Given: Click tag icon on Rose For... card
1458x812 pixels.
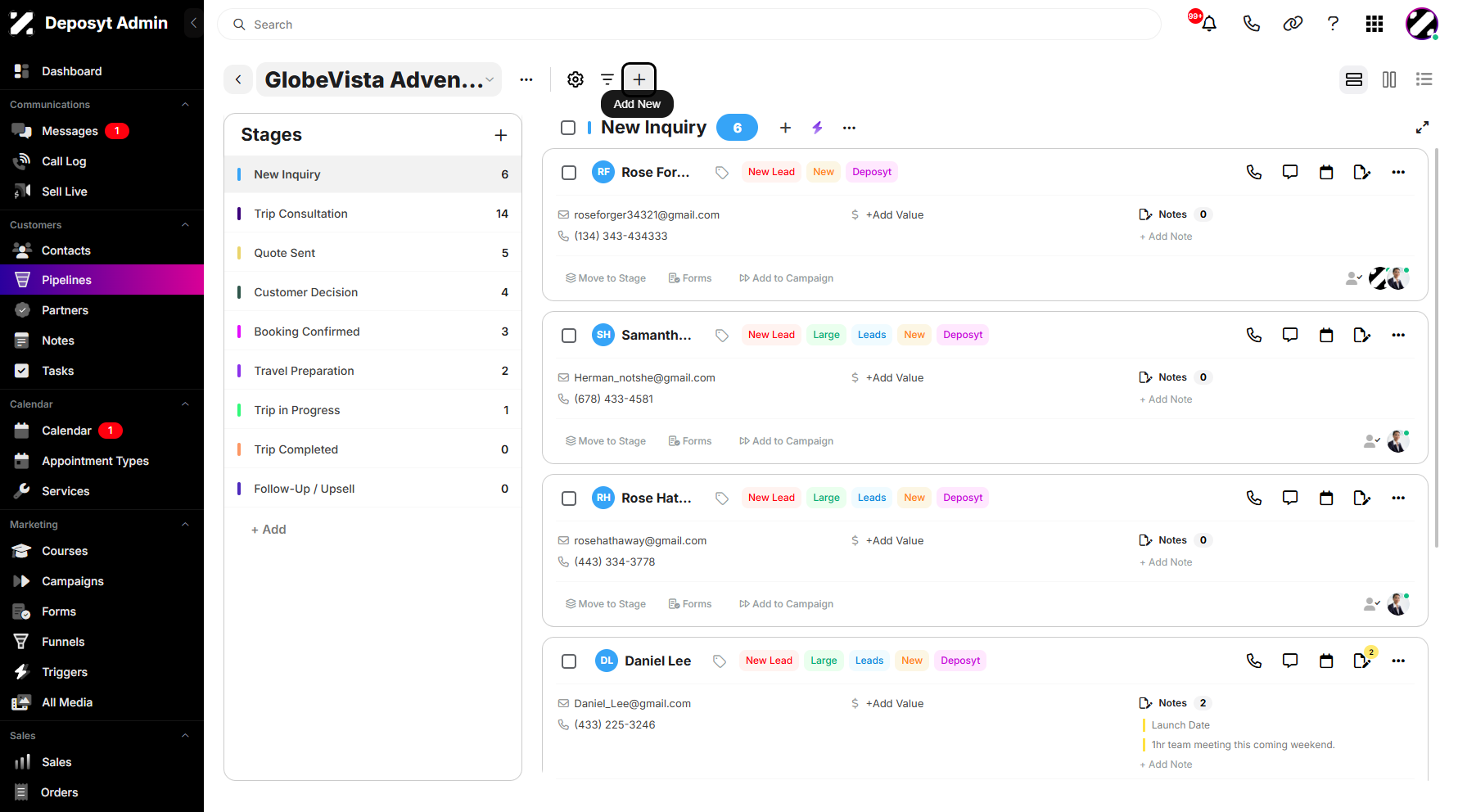Looking at the screenshot, I should [722, 173].
